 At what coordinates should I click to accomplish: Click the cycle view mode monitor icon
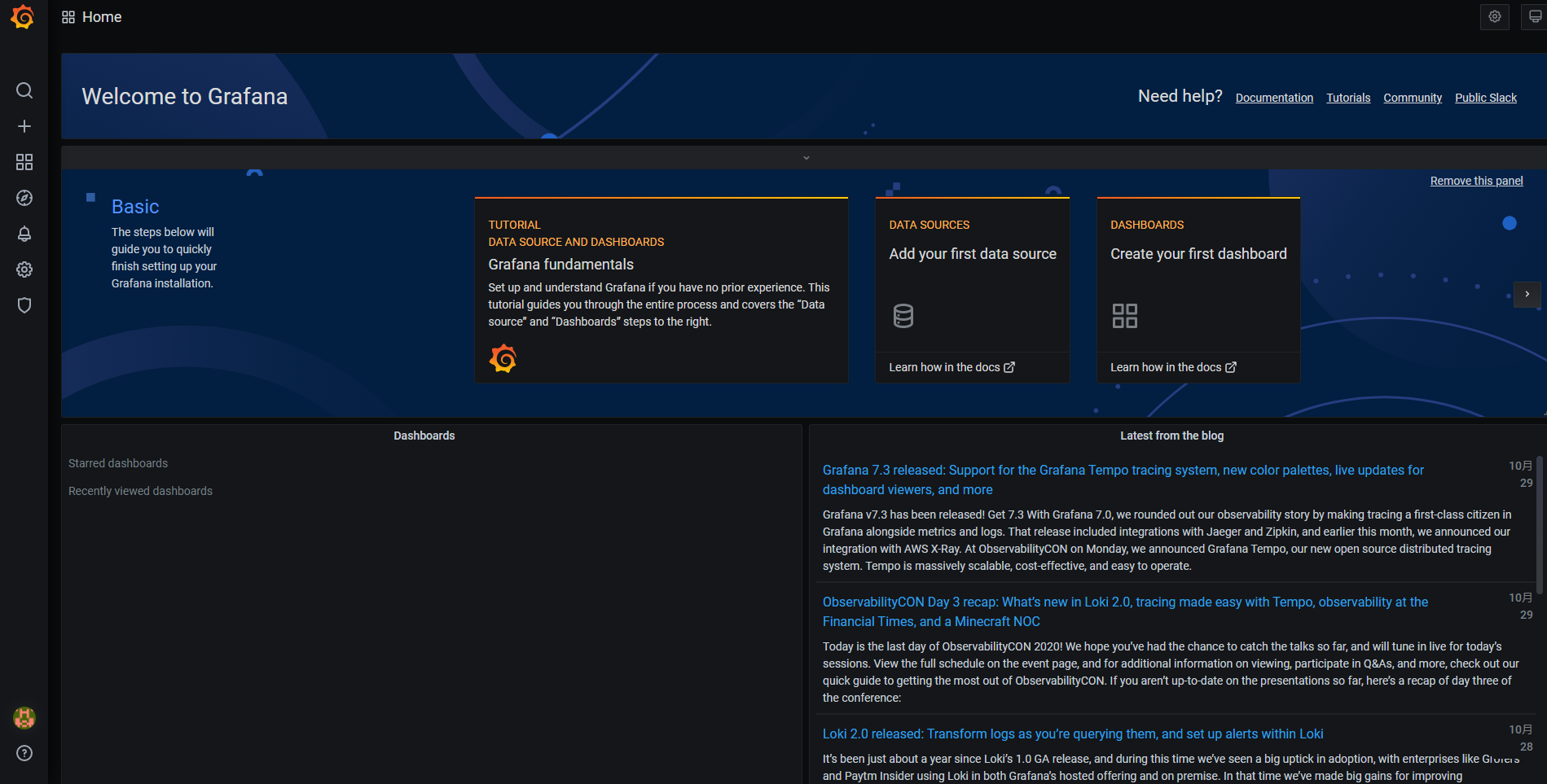(1534, 17)
